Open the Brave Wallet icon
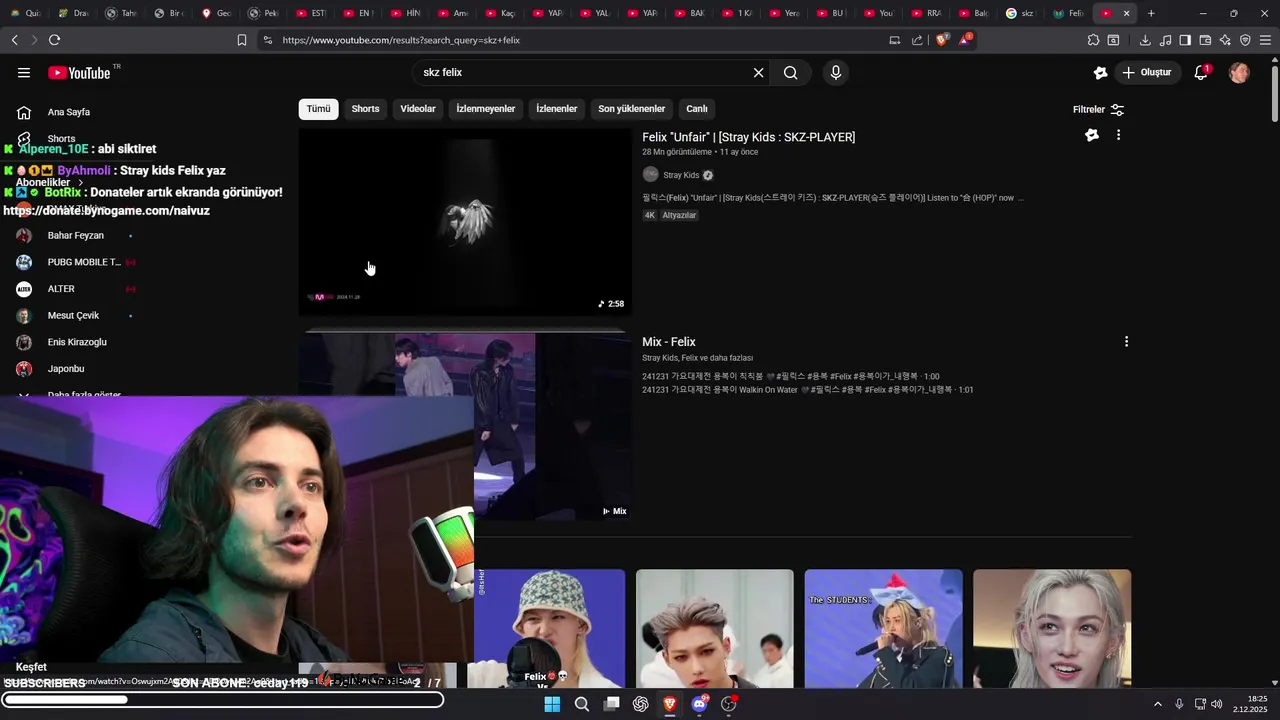 pyautogui.click(x=1205, y=40)
